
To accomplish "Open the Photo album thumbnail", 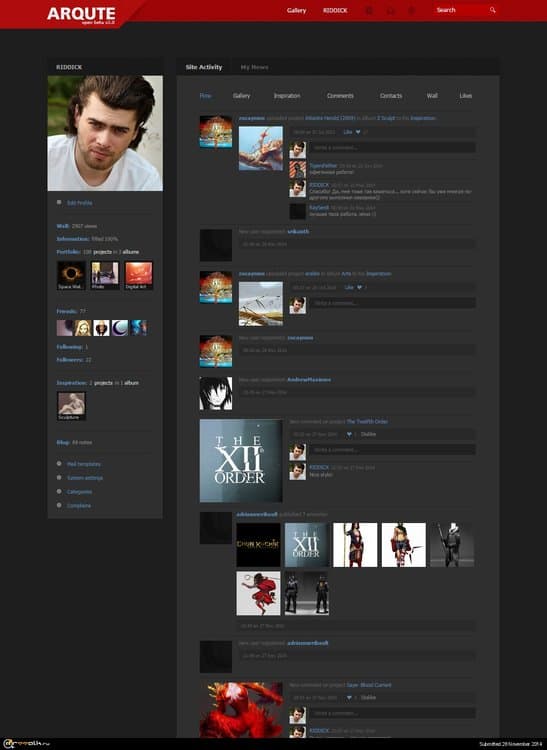I will [x=105, y=276].
